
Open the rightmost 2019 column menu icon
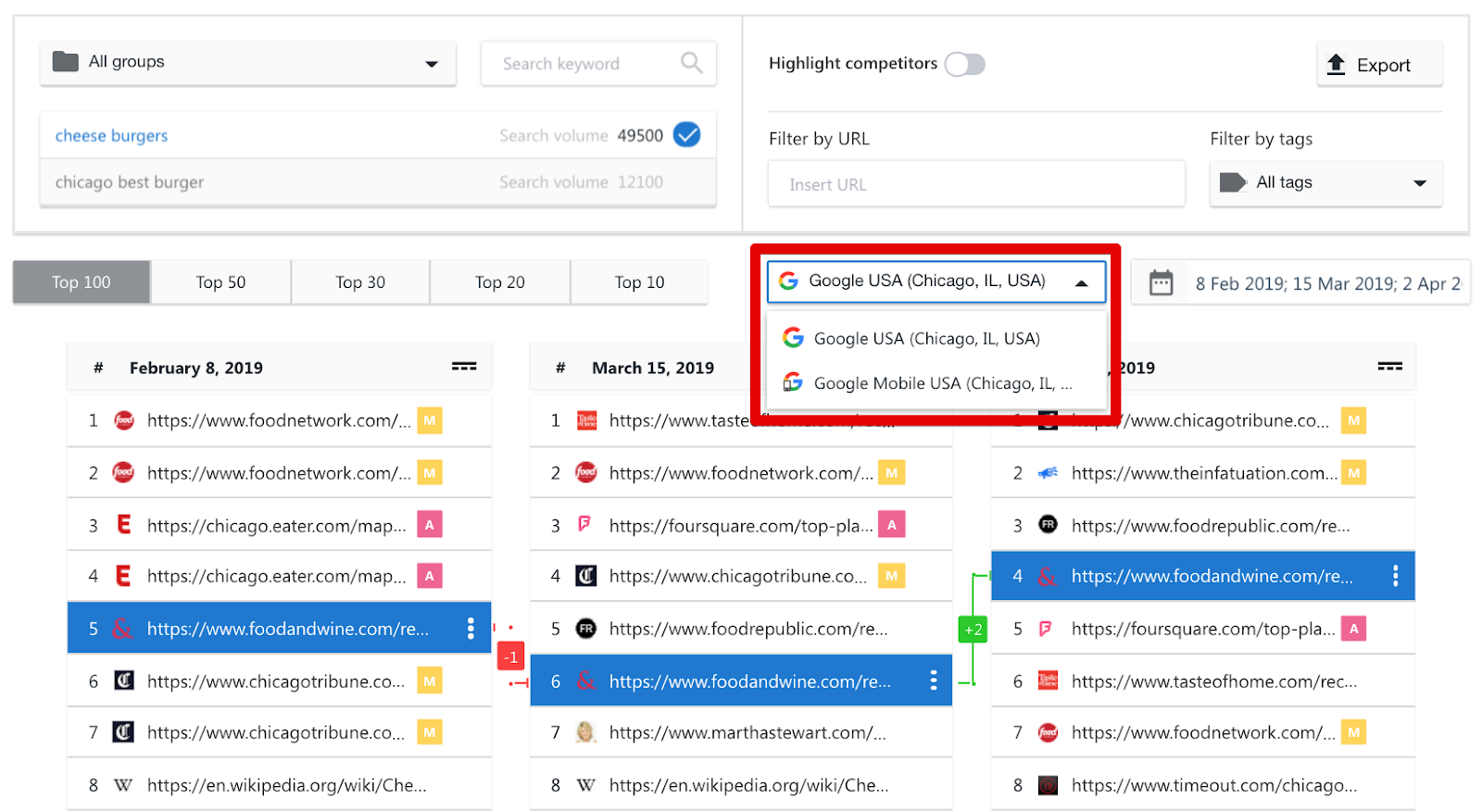1389,367
